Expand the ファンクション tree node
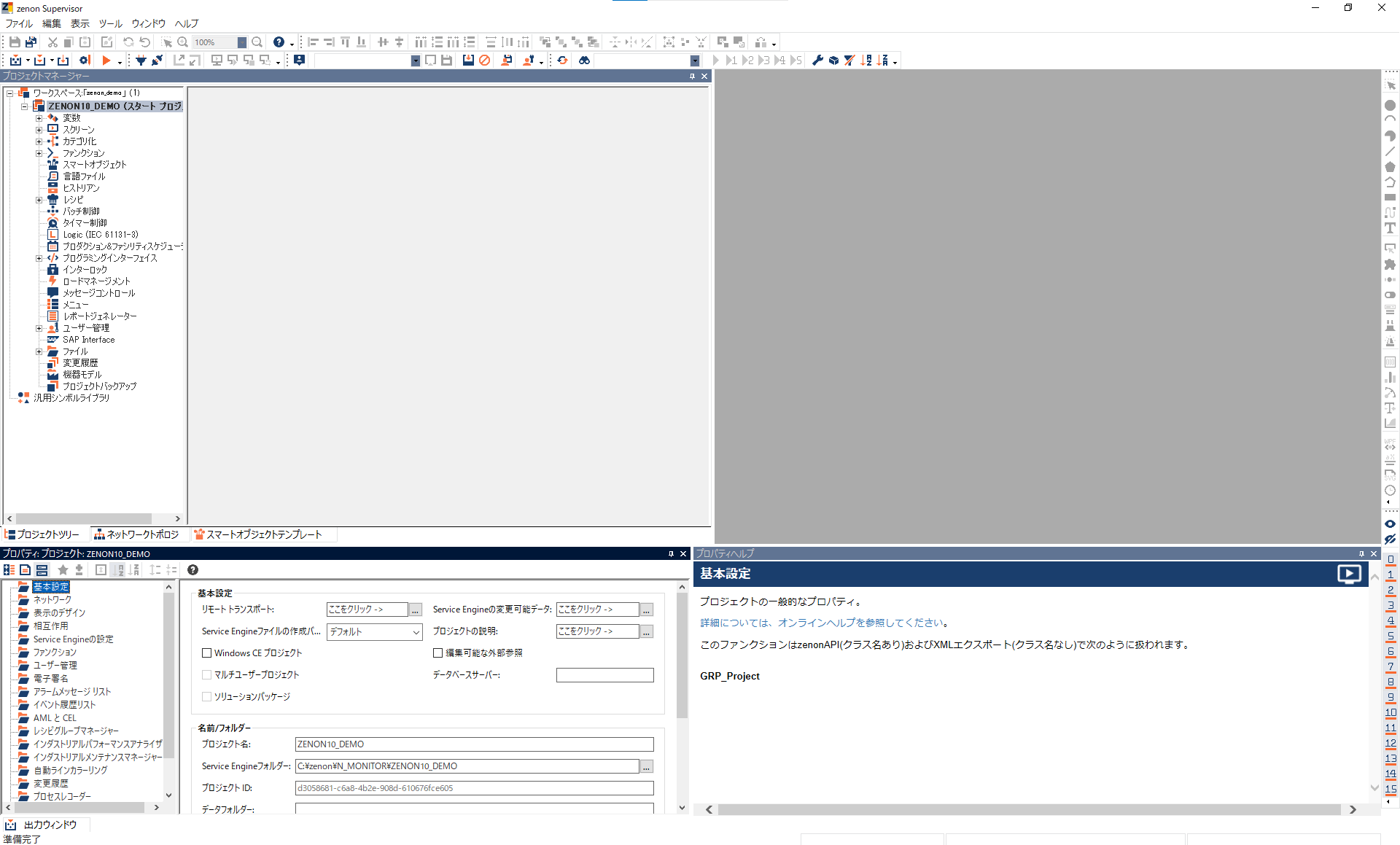This screenshot has width=1400, height=845. [39, 153]
